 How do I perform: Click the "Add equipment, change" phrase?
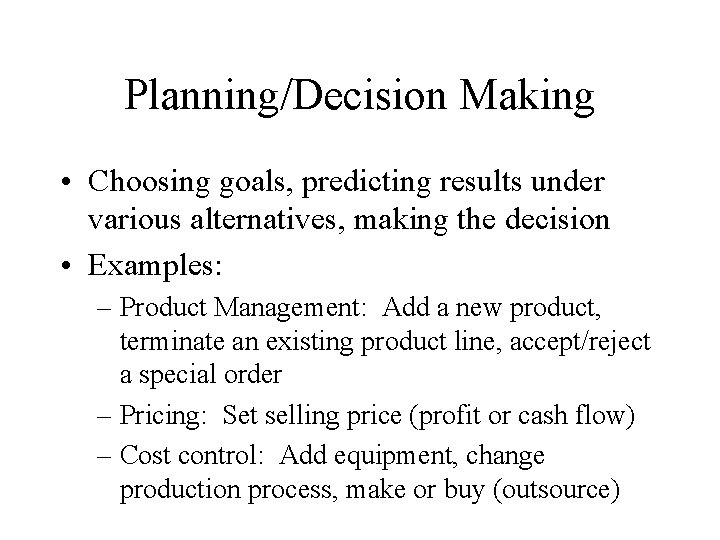(412, 455)
